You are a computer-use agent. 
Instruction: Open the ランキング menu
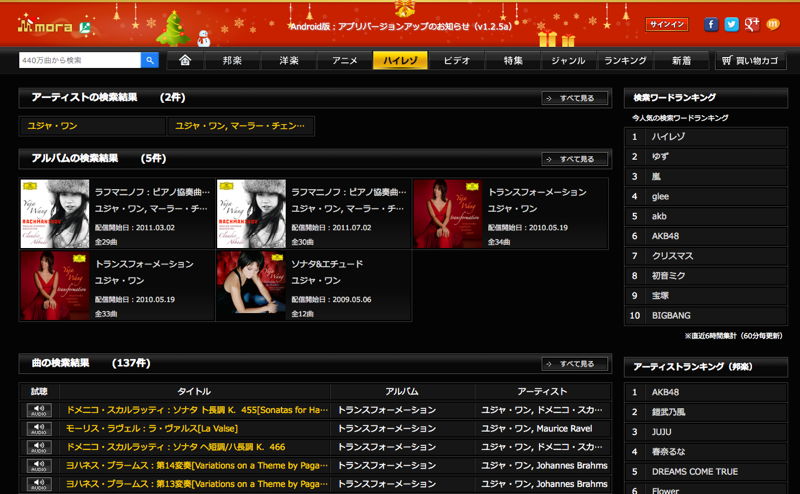625,60
